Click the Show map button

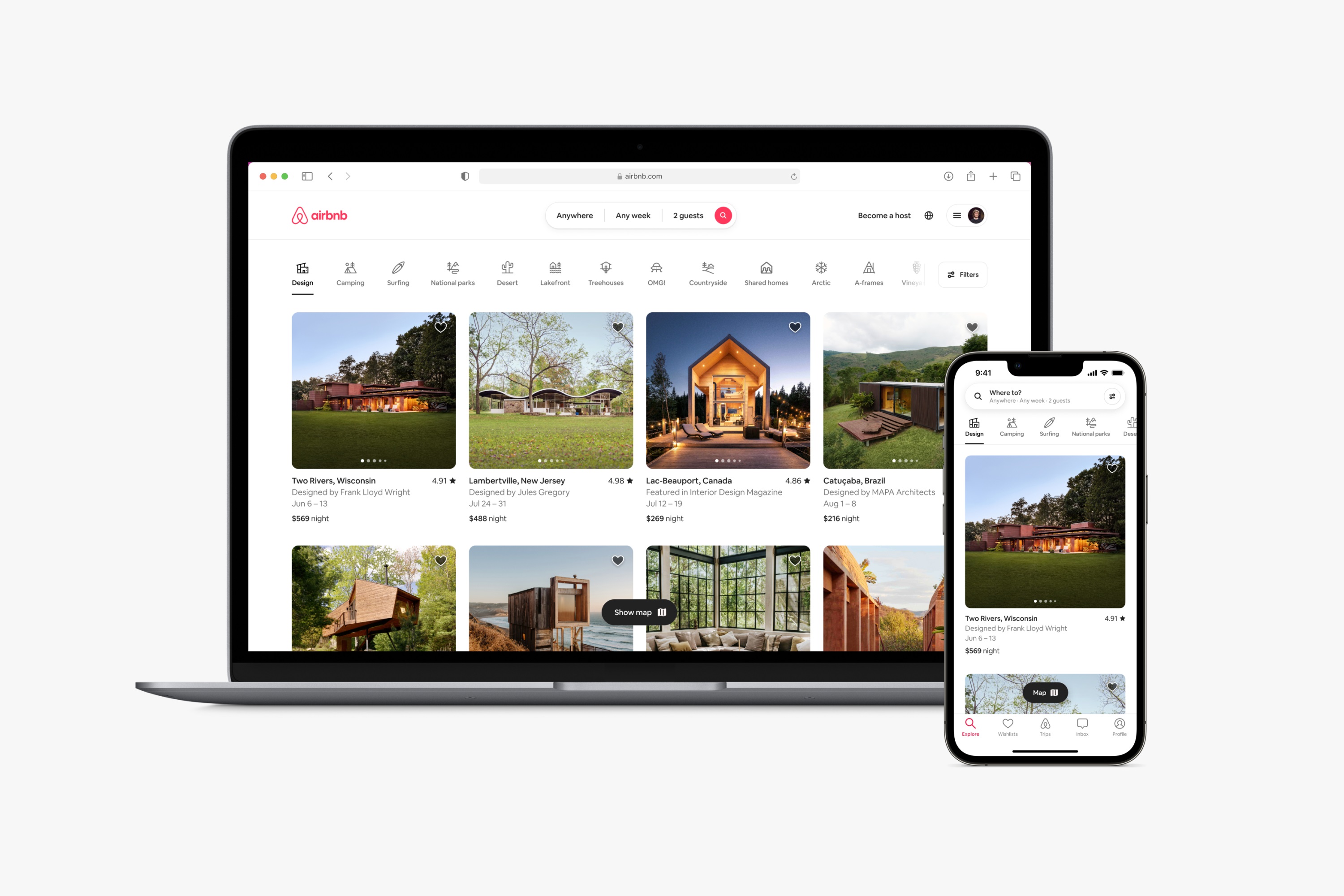tap(635, 612)
